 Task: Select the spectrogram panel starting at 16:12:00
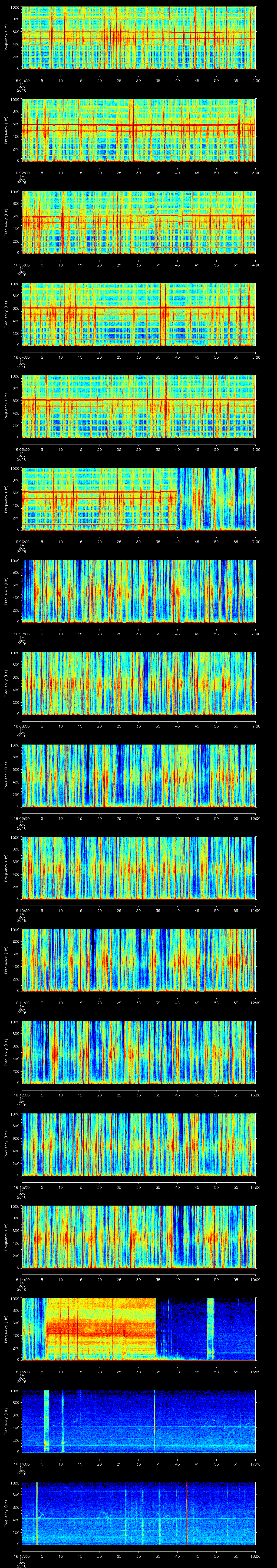tap(139, 1052)
